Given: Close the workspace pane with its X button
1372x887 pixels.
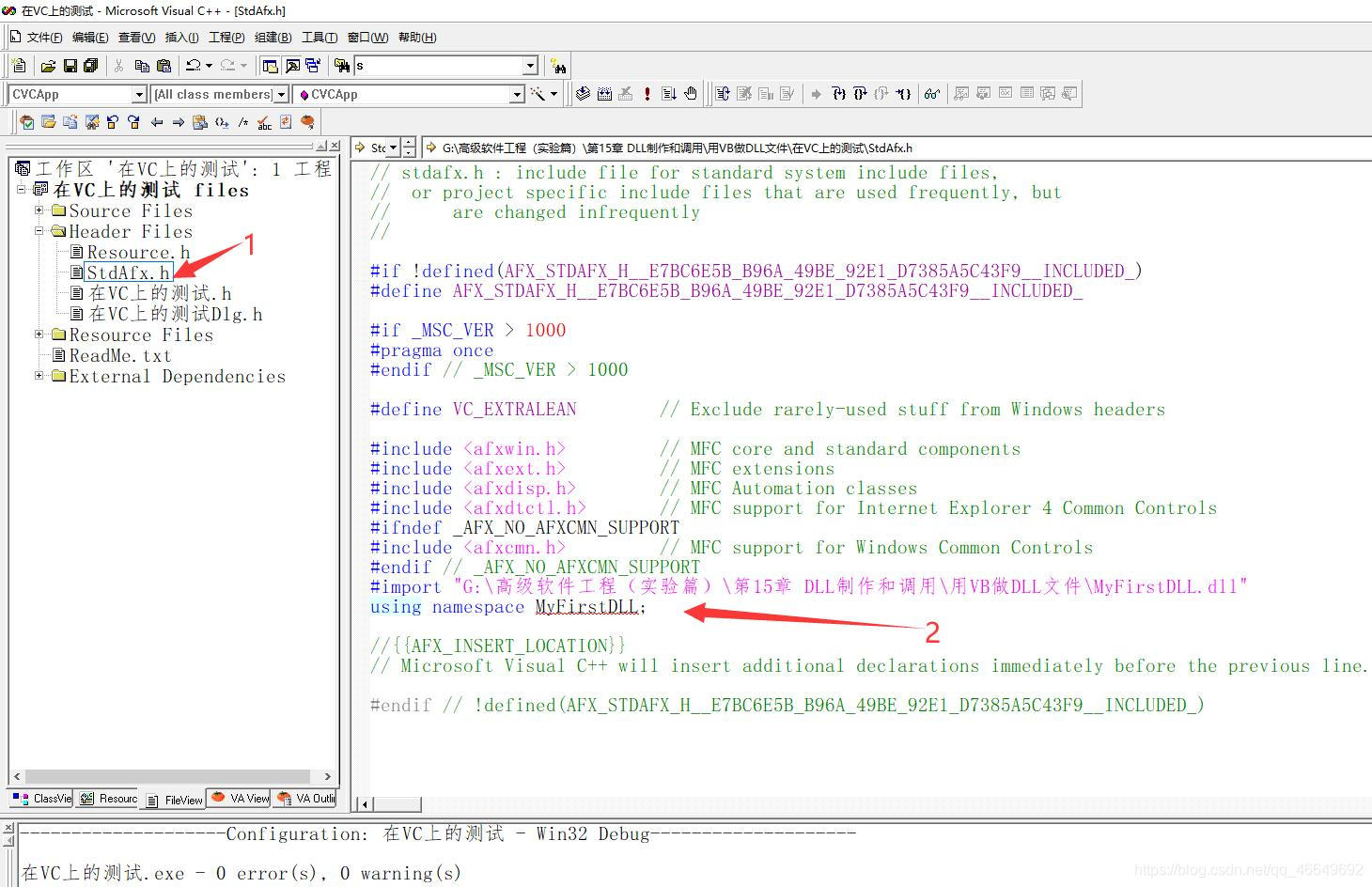Looking at the screenshot, I should pos(334,146).
